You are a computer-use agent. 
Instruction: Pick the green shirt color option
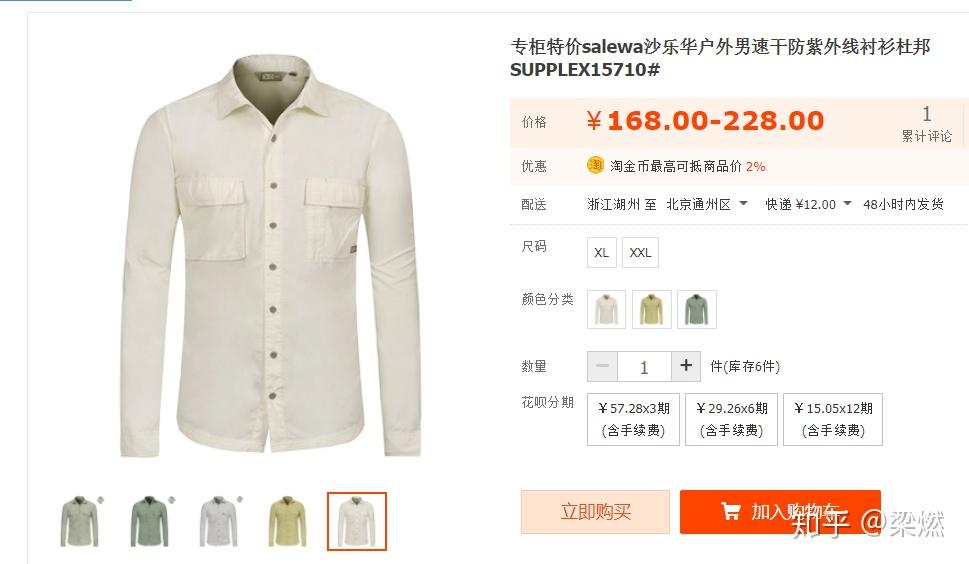point(697,309)
